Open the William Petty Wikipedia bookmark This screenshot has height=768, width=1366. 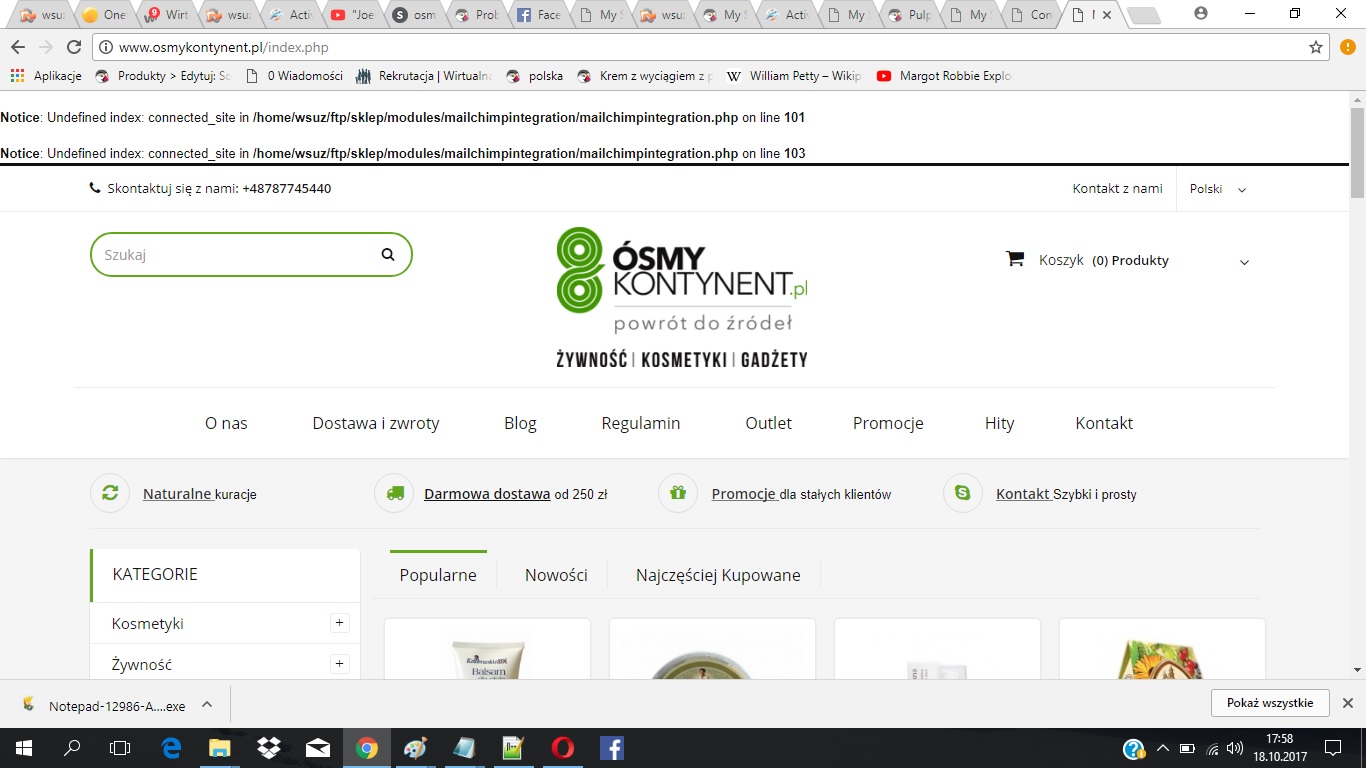click(793, 76)
